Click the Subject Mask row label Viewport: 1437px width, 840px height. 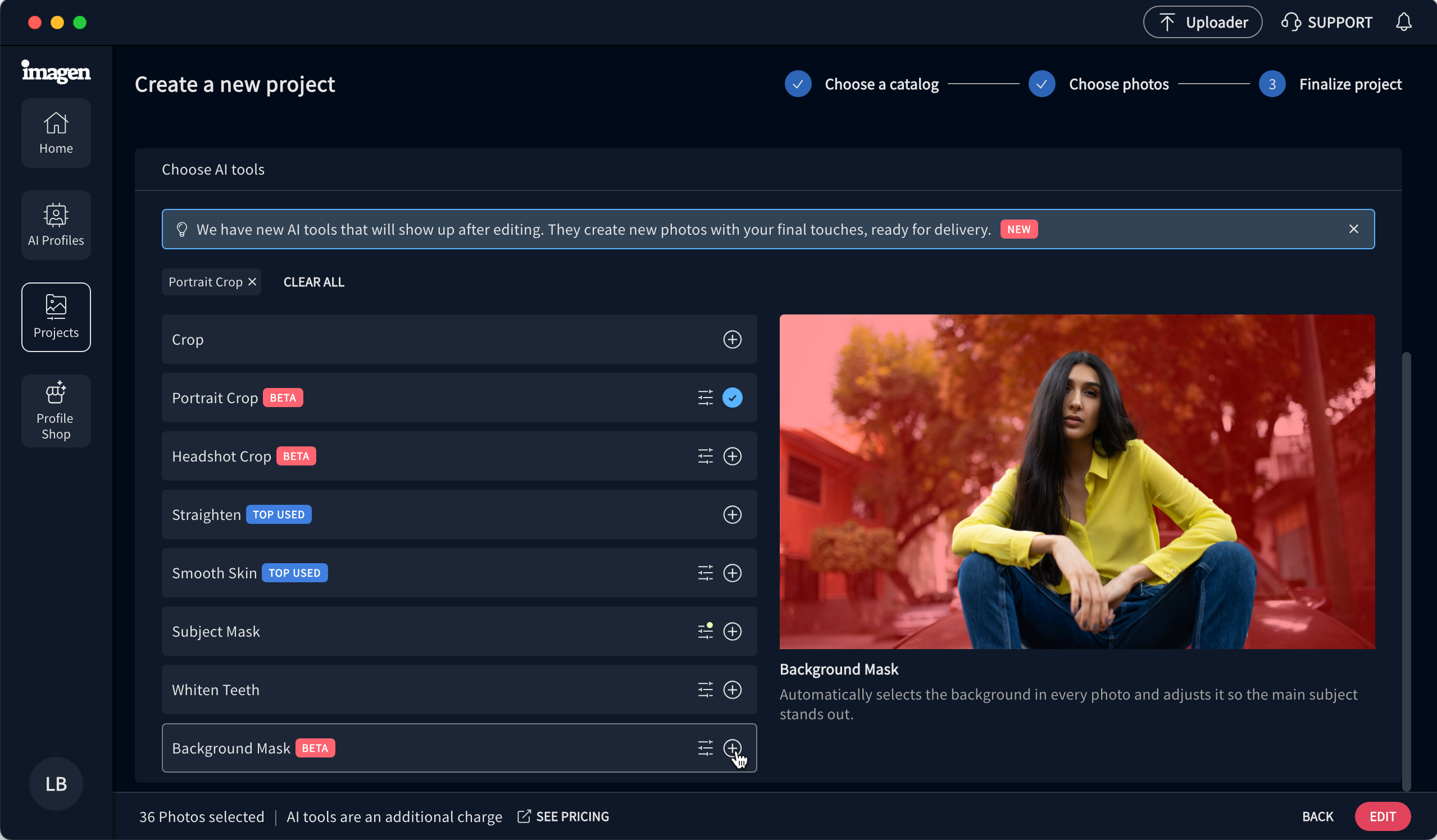(x=216, y=632)
